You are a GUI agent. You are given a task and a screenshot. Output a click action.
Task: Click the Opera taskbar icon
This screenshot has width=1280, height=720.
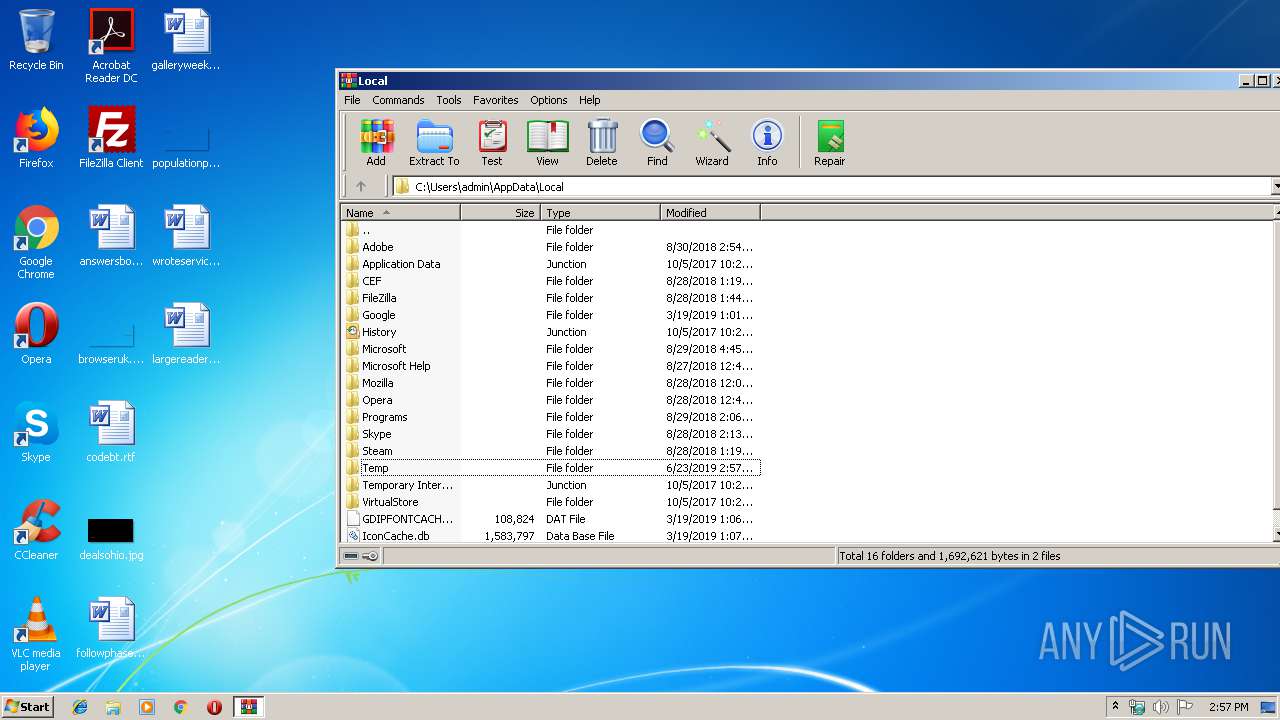point(214,707)
